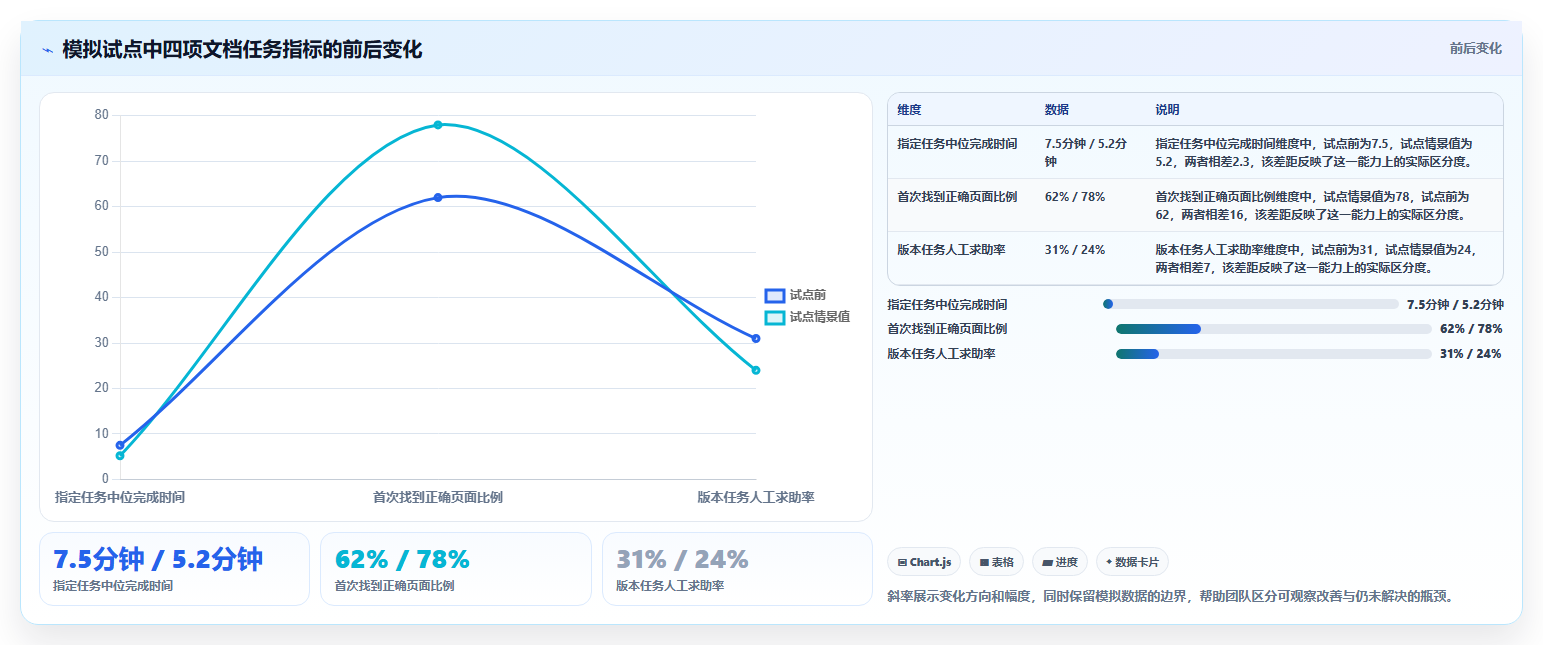The height and width of the screenshot is (645, 1543).
Task: Click the lightning icon beside the title
Action: [47, 50]
